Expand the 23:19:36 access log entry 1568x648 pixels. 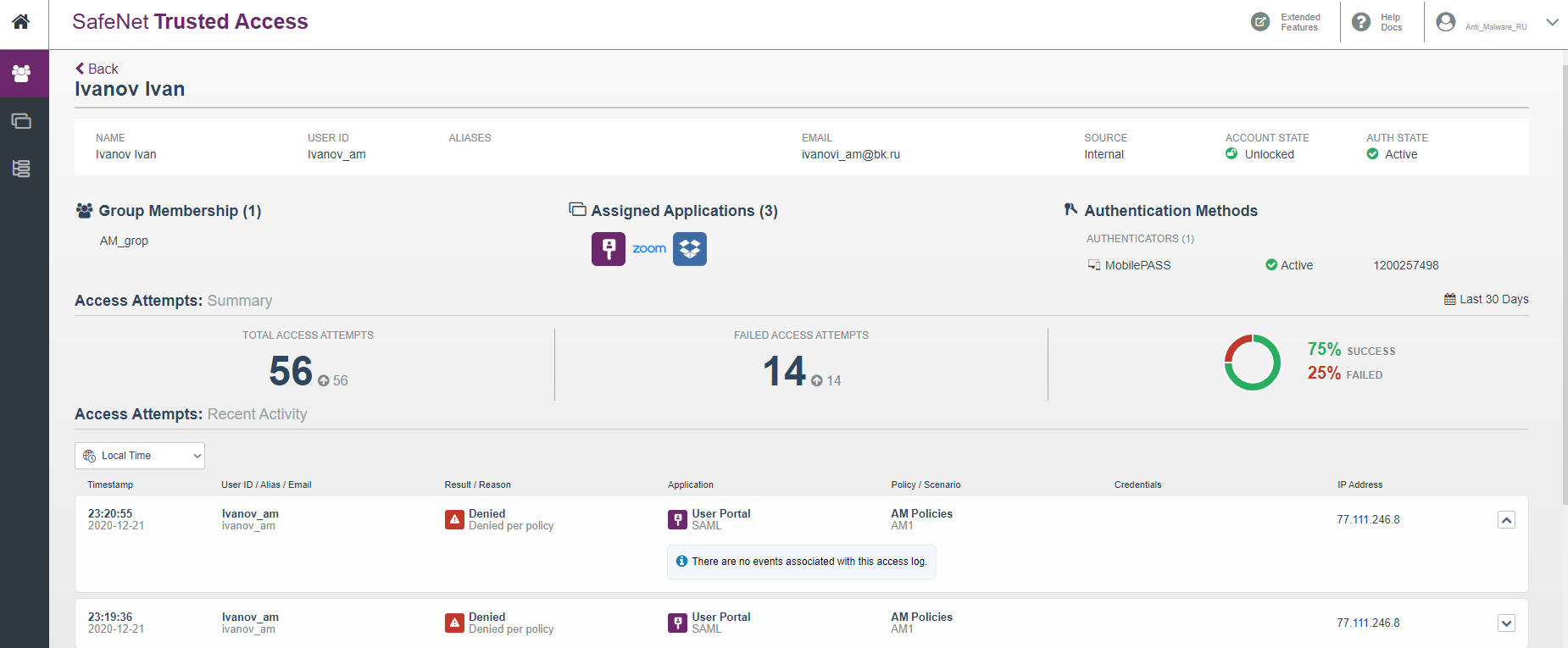tap(1506, 623)
